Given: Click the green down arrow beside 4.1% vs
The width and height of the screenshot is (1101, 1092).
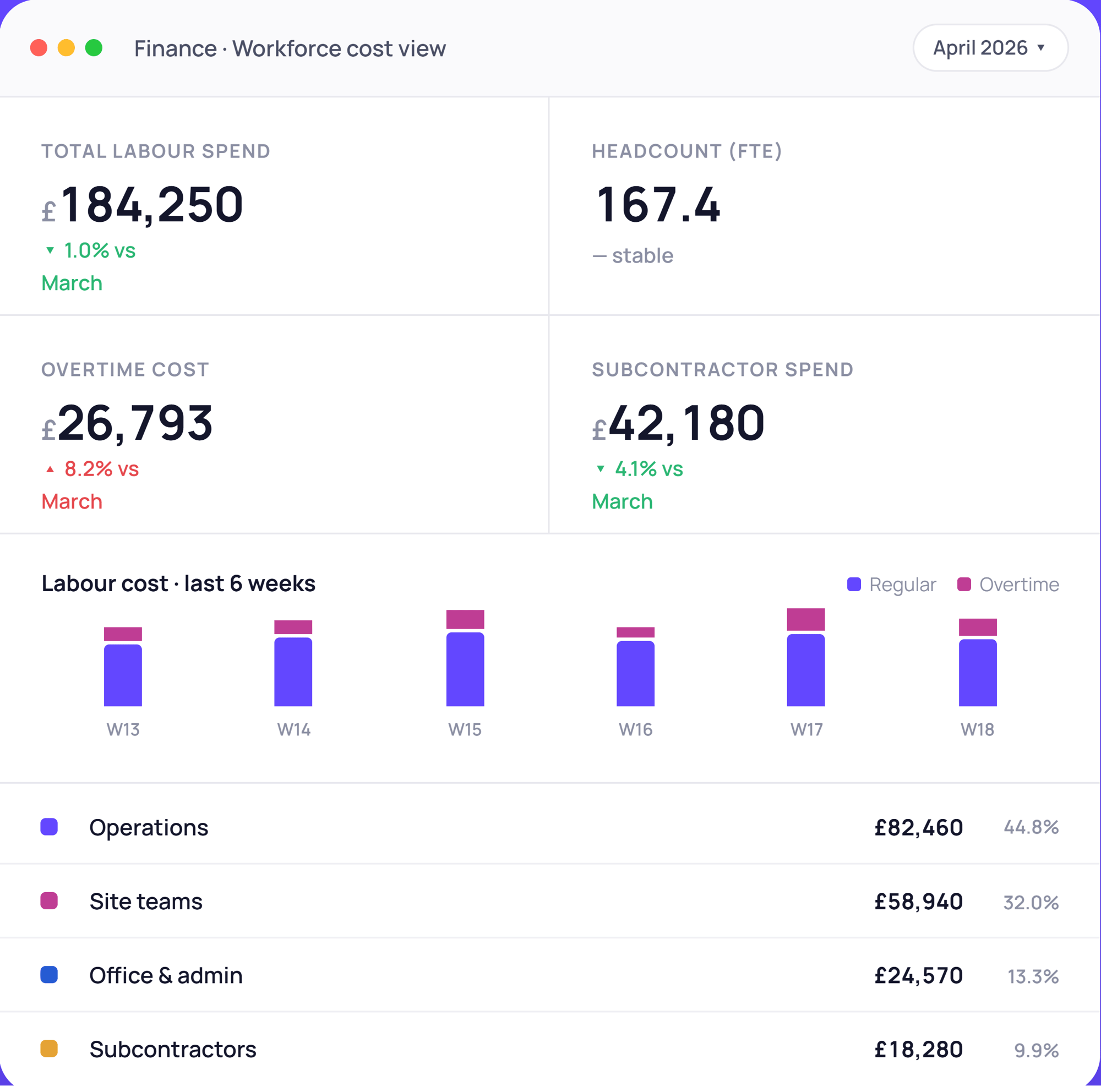Looking at the screenshot, I should 601,469.
